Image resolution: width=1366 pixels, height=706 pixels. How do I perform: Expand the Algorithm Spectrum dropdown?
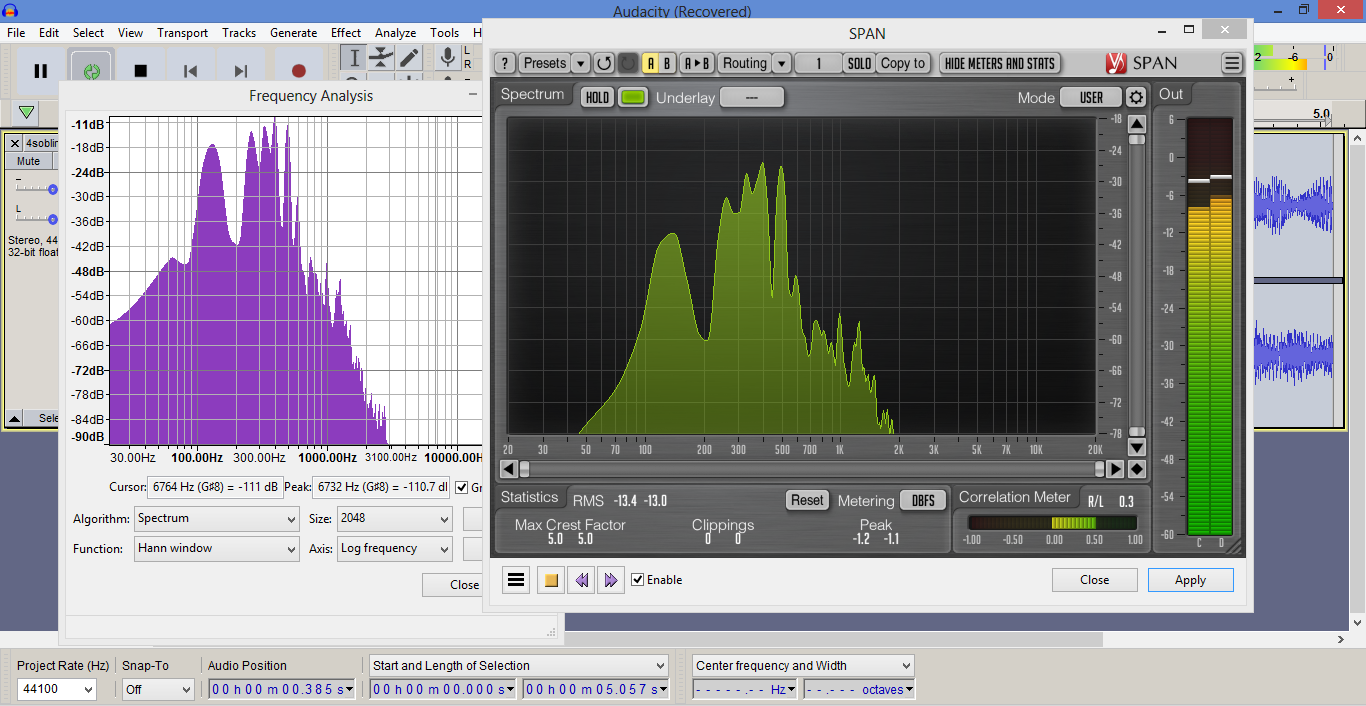pyautogui.click(x=216, y=519)
